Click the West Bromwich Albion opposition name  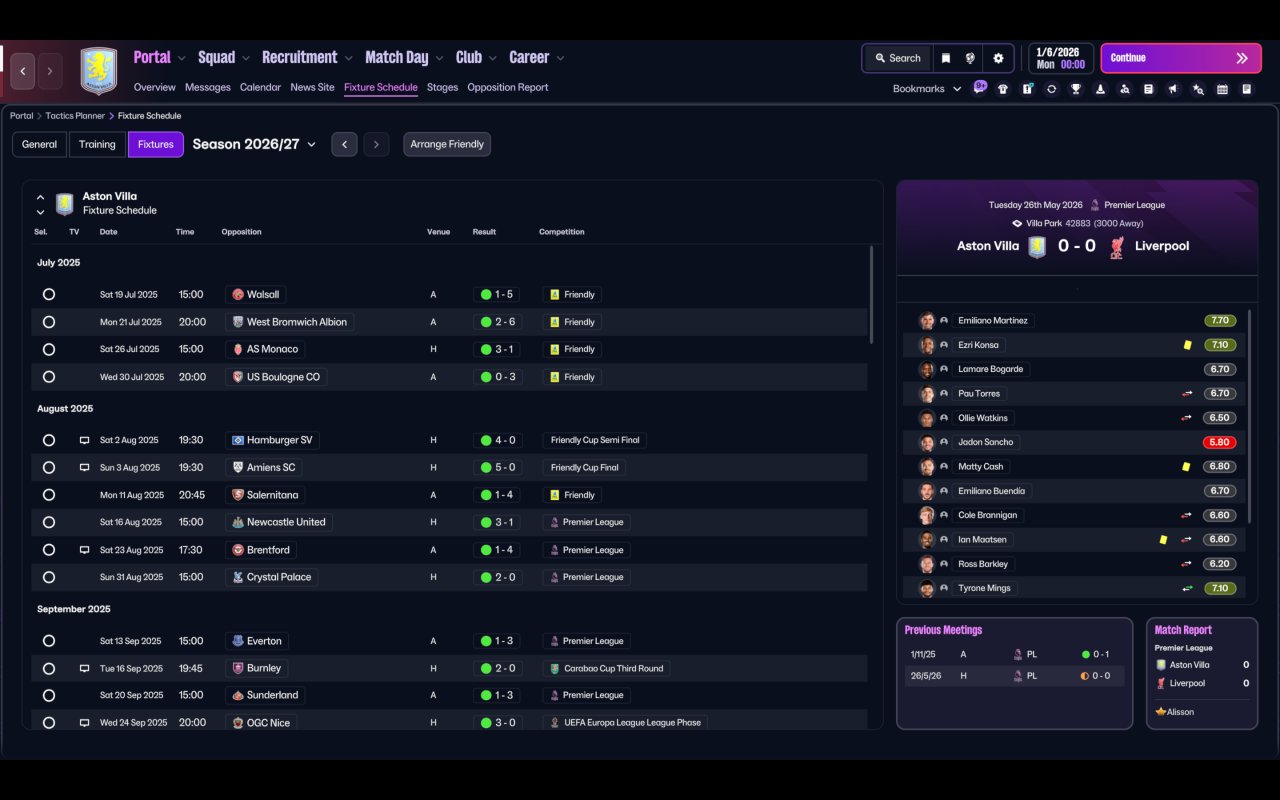(297, 322)
